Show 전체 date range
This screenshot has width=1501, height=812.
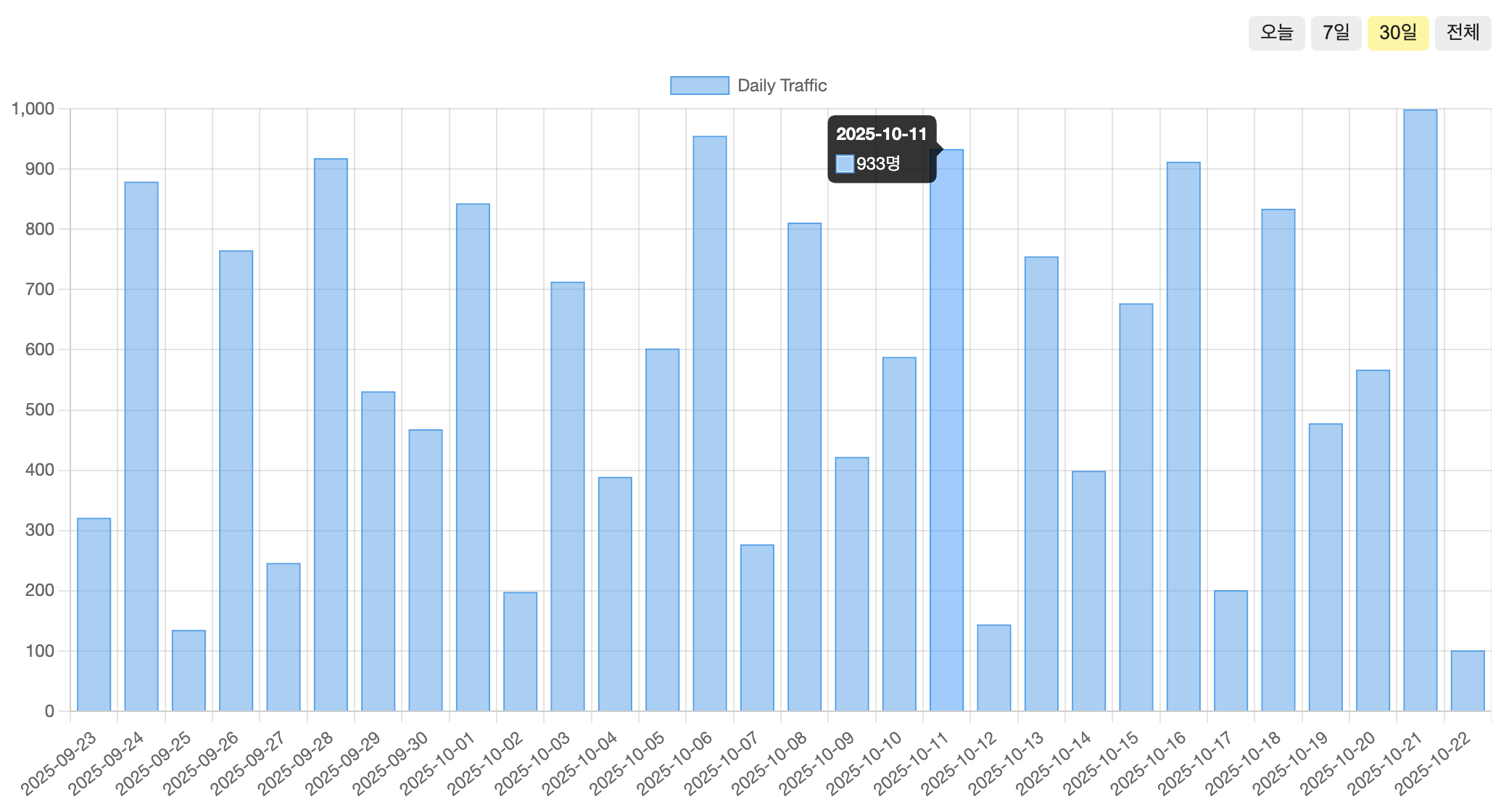pyautogui.click(x=1463, y=33)
